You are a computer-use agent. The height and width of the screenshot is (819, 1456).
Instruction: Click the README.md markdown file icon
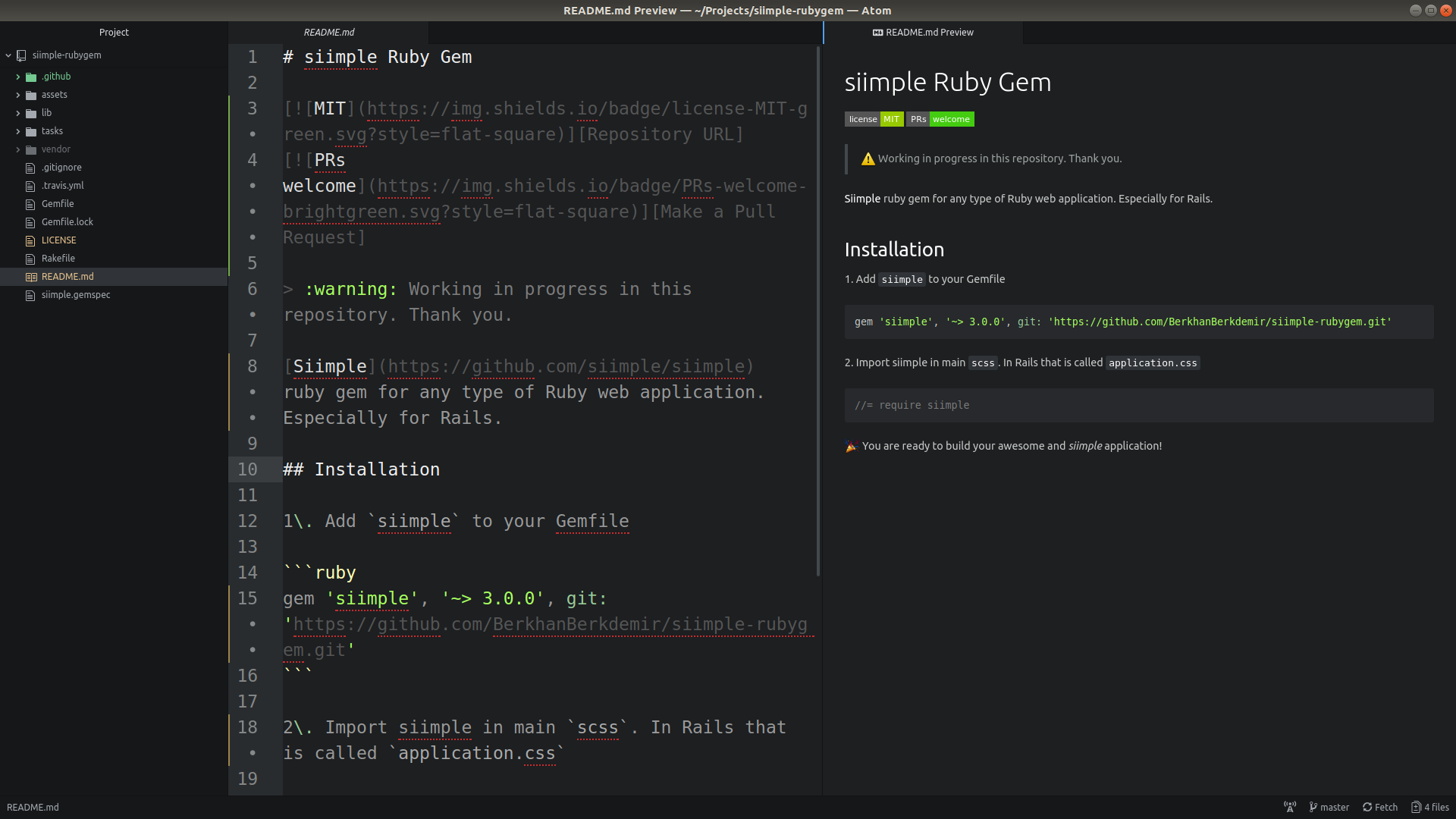[x=31, y=277]
